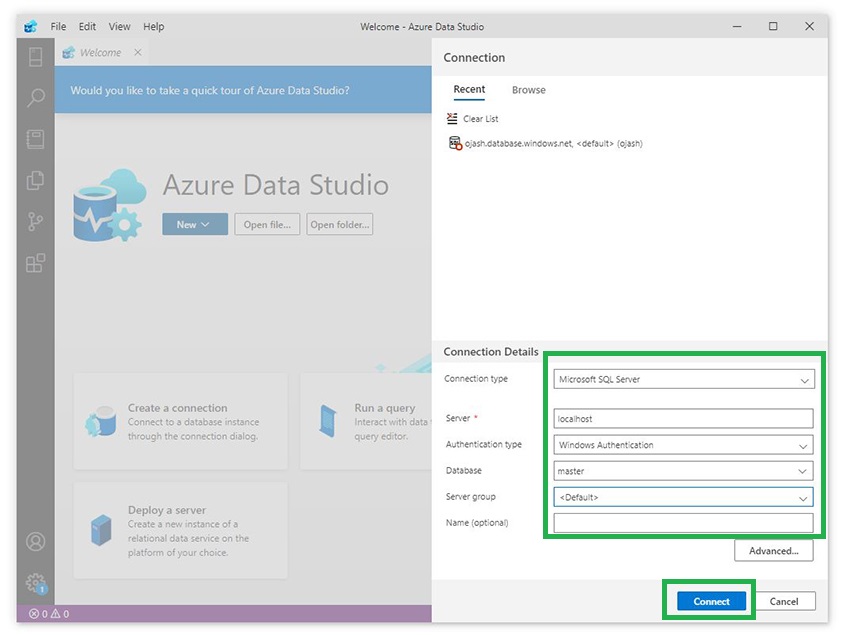This screenshot has height=635, width=850.
Task: Click the Clear List icon
Action: 452,118
